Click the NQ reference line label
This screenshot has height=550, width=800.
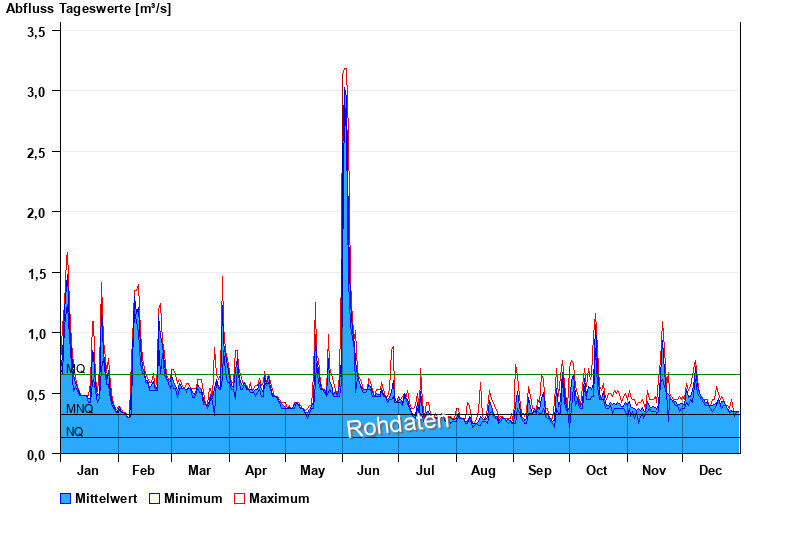75,432
